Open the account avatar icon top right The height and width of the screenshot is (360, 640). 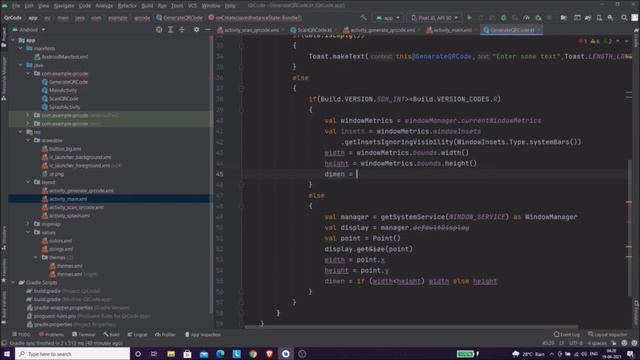point(635,18)
